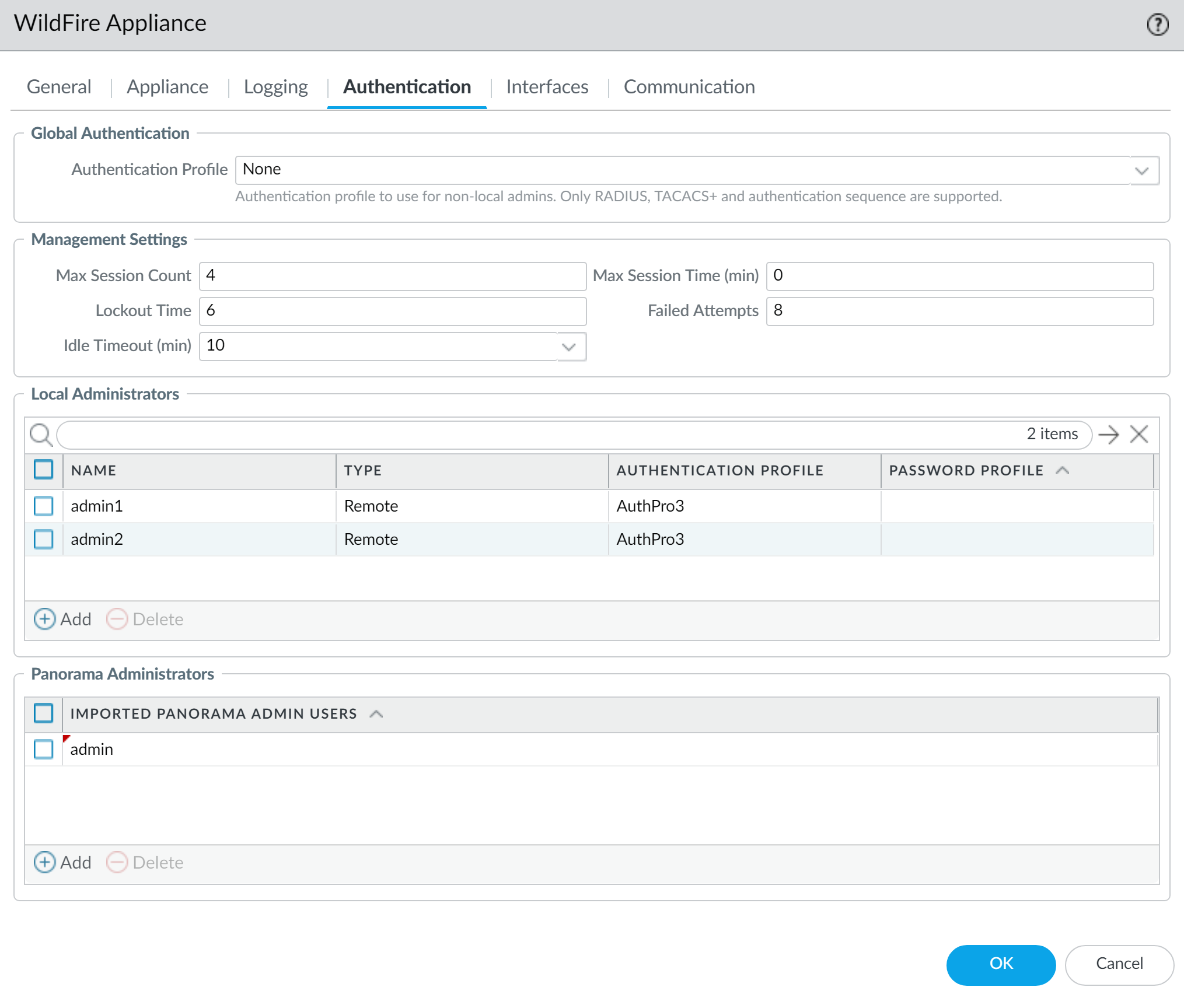Expand the Authentication Profile dropdown

pos(1142,170)
